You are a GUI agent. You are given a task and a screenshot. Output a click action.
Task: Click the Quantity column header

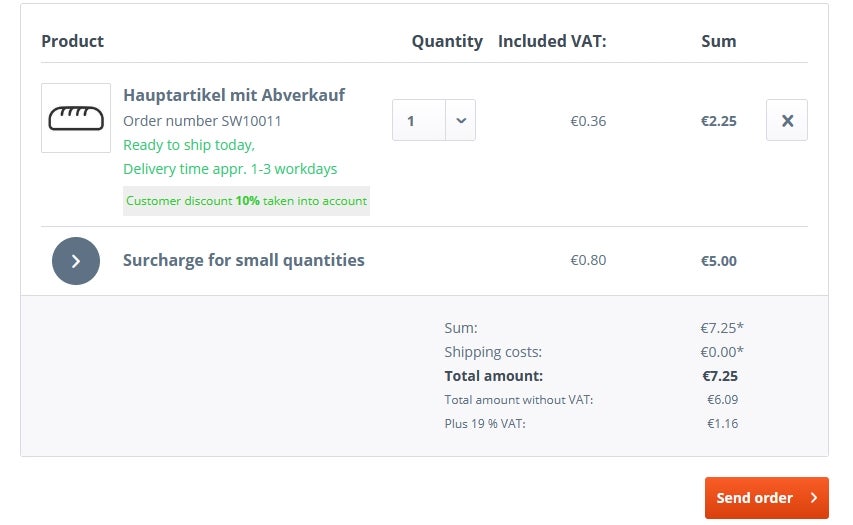[x=447, y=41]
